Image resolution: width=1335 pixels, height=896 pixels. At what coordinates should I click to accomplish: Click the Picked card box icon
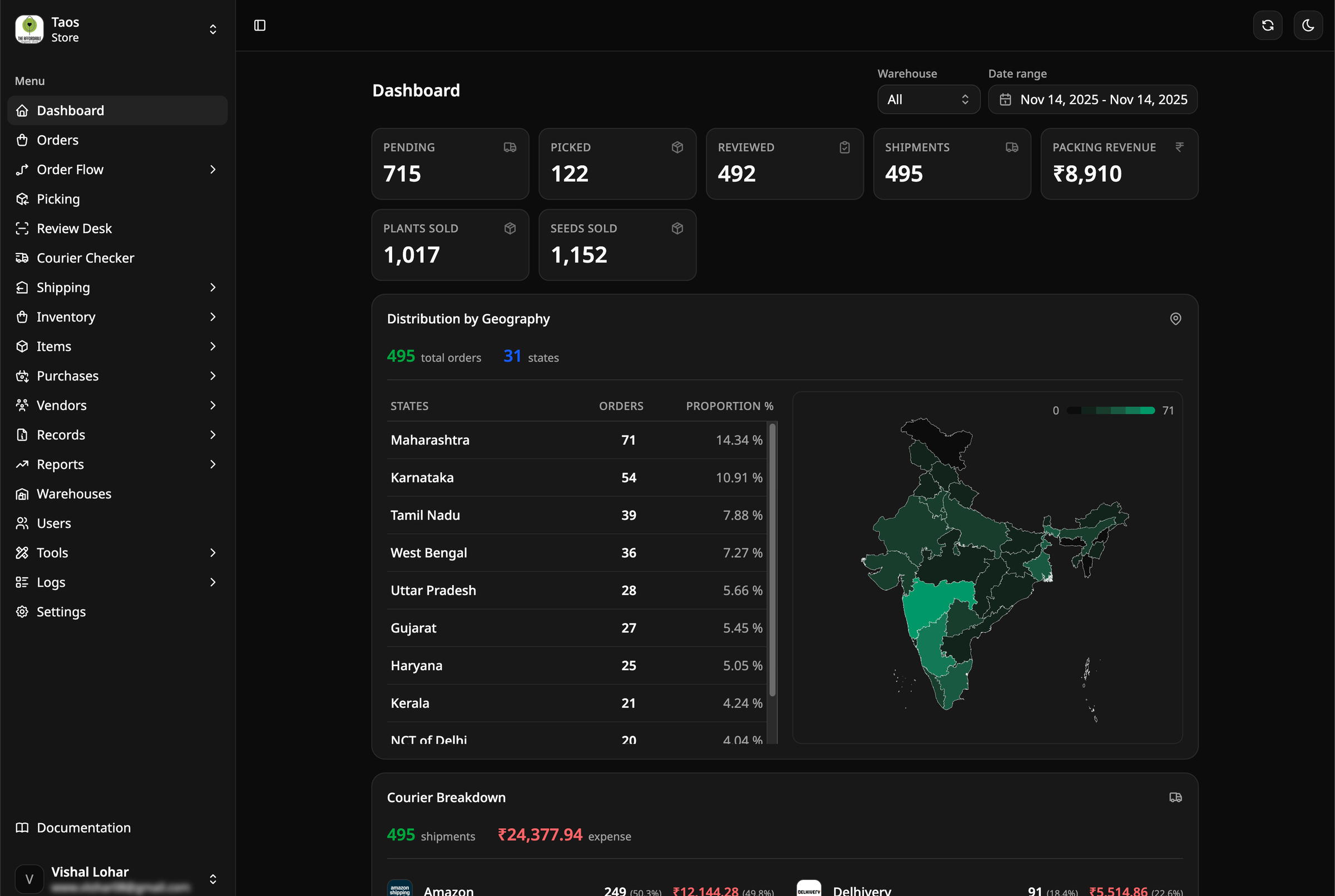(677, 147)
